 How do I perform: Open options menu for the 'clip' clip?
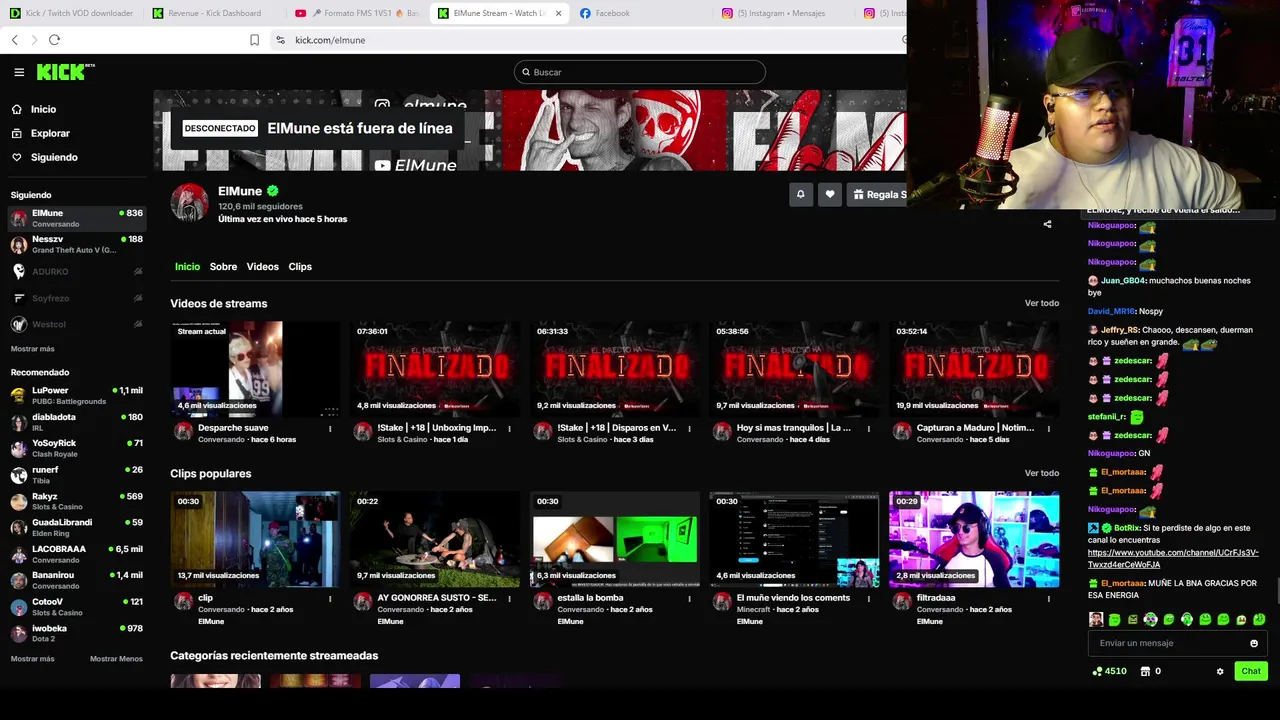point(330,599)
